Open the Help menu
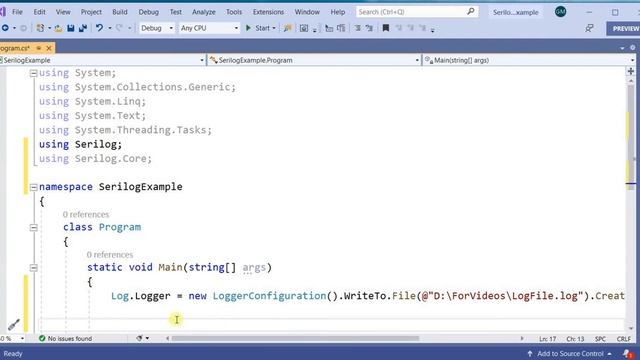640x360 pixels. click(x=338, y=12)
